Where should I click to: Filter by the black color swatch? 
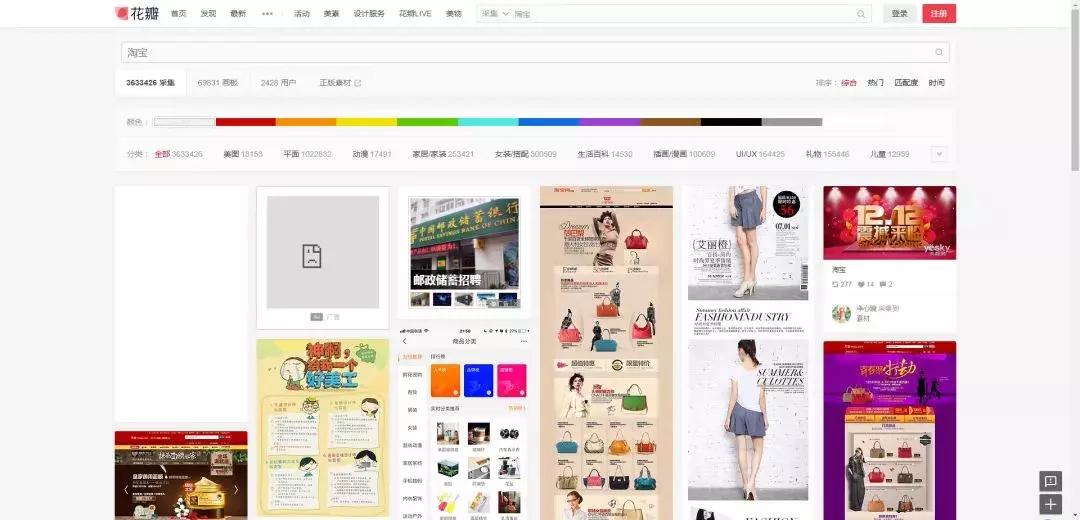pos(731,122)
